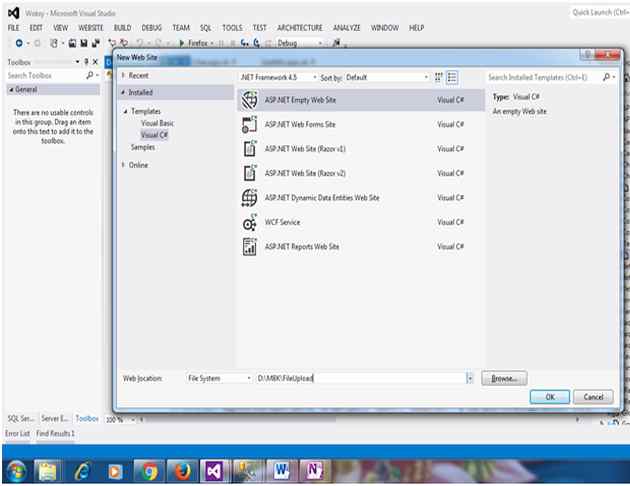Pin the Toolbox panel with pushpin icon

86,62
